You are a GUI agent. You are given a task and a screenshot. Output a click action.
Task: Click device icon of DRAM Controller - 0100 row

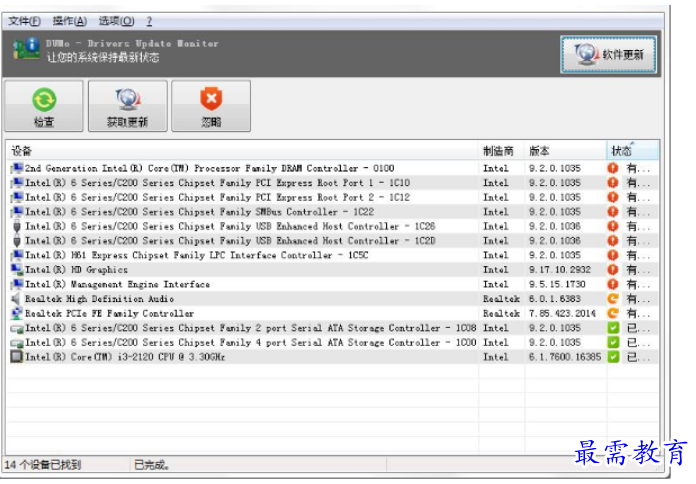click(17, 168)
